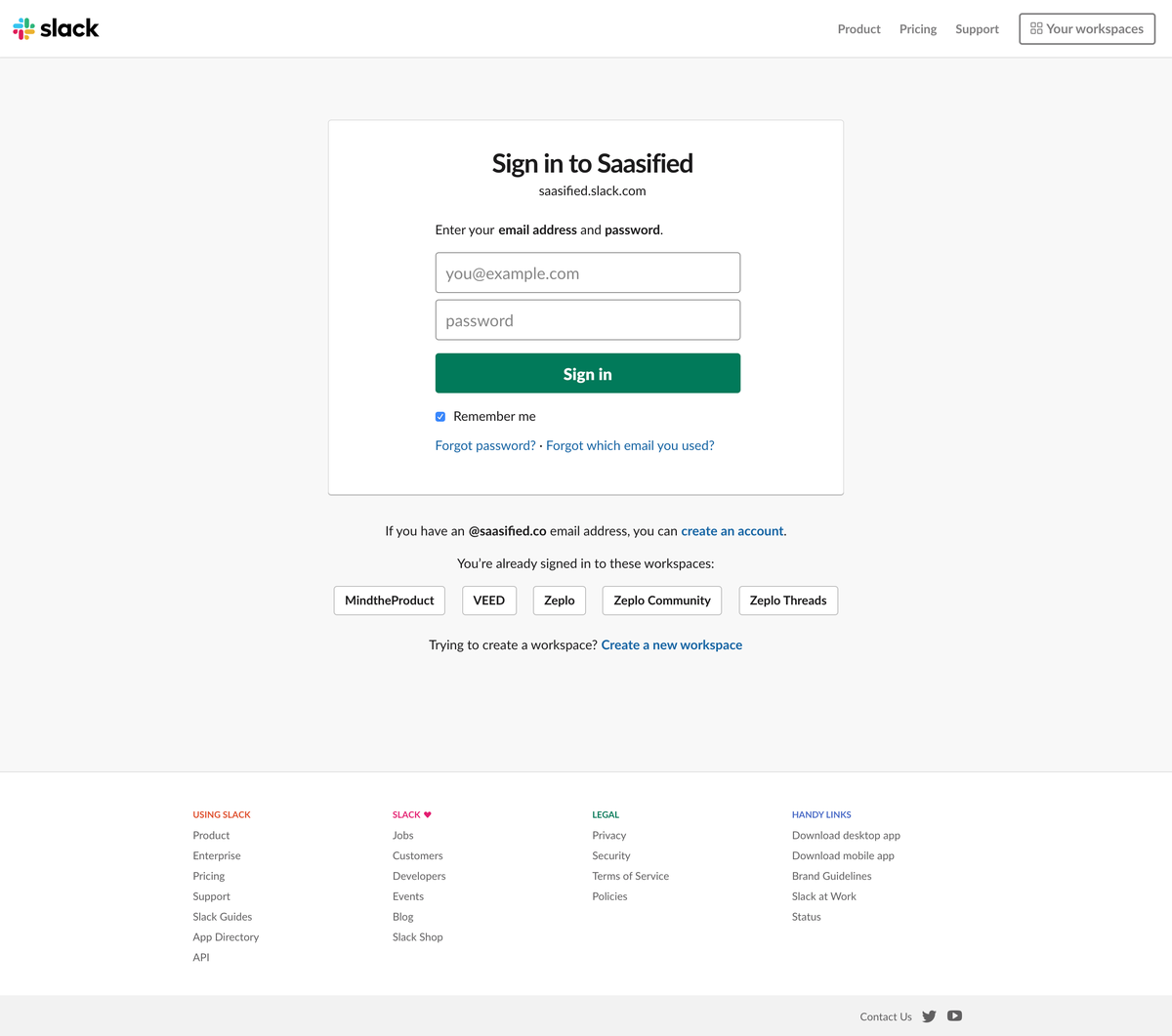Open Brand Guidelines footer link

click(x=832, y=877)
